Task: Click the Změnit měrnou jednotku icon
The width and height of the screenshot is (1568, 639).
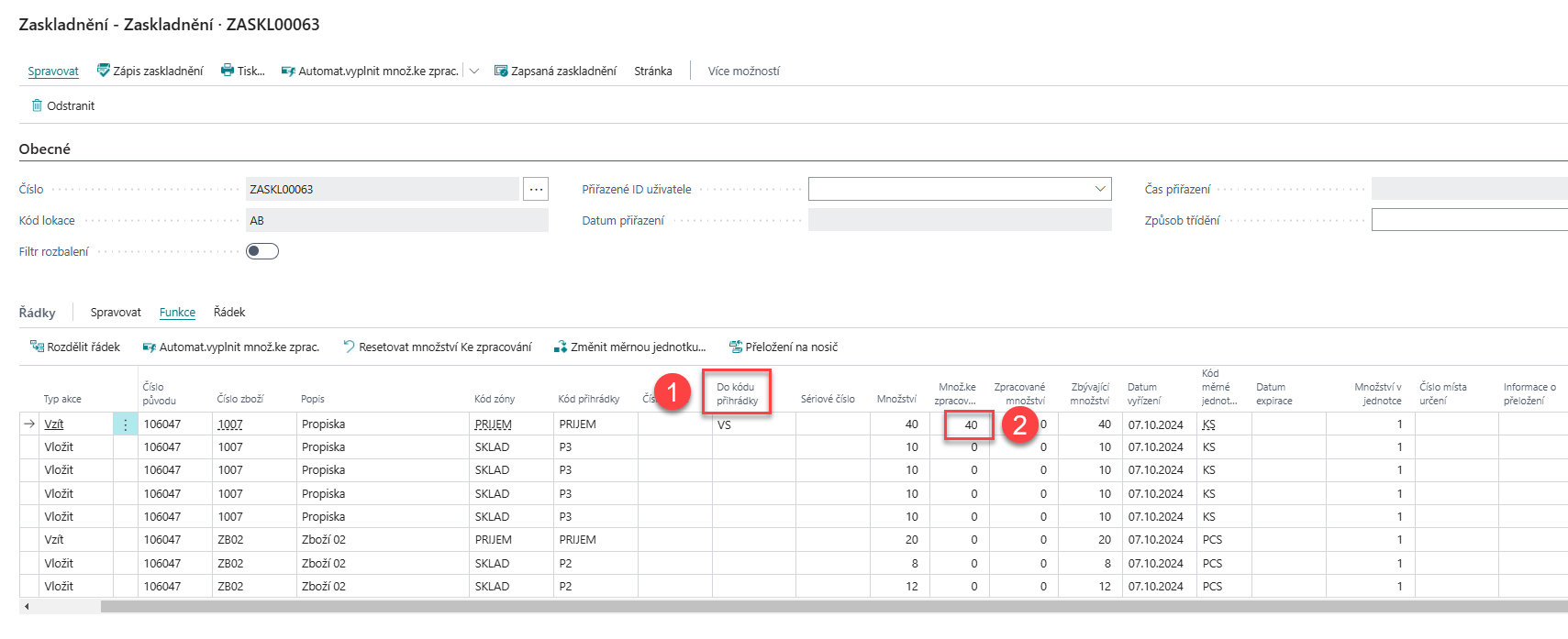Action: (x=561, y=347)
